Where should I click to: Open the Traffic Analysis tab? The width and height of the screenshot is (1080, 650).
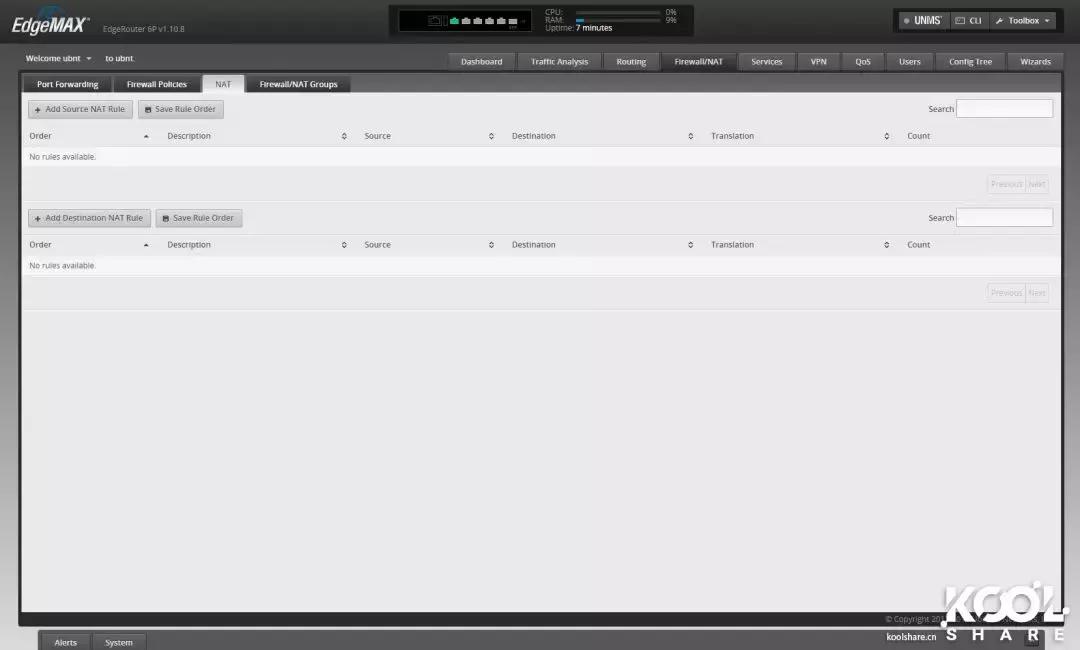click(x=559, y=62)
